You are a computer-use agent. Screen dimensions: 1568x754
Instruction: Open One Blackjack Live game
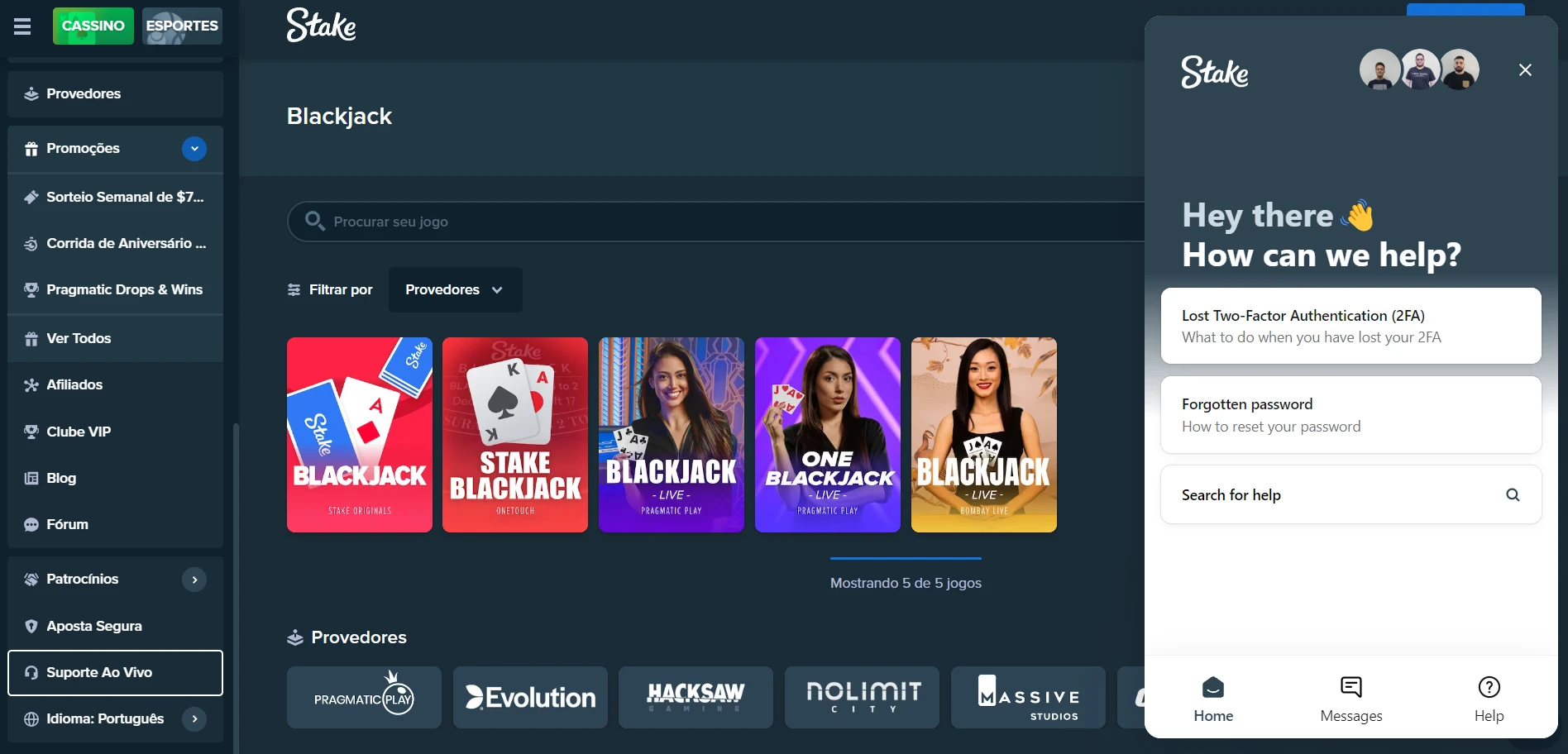(828, 435)
